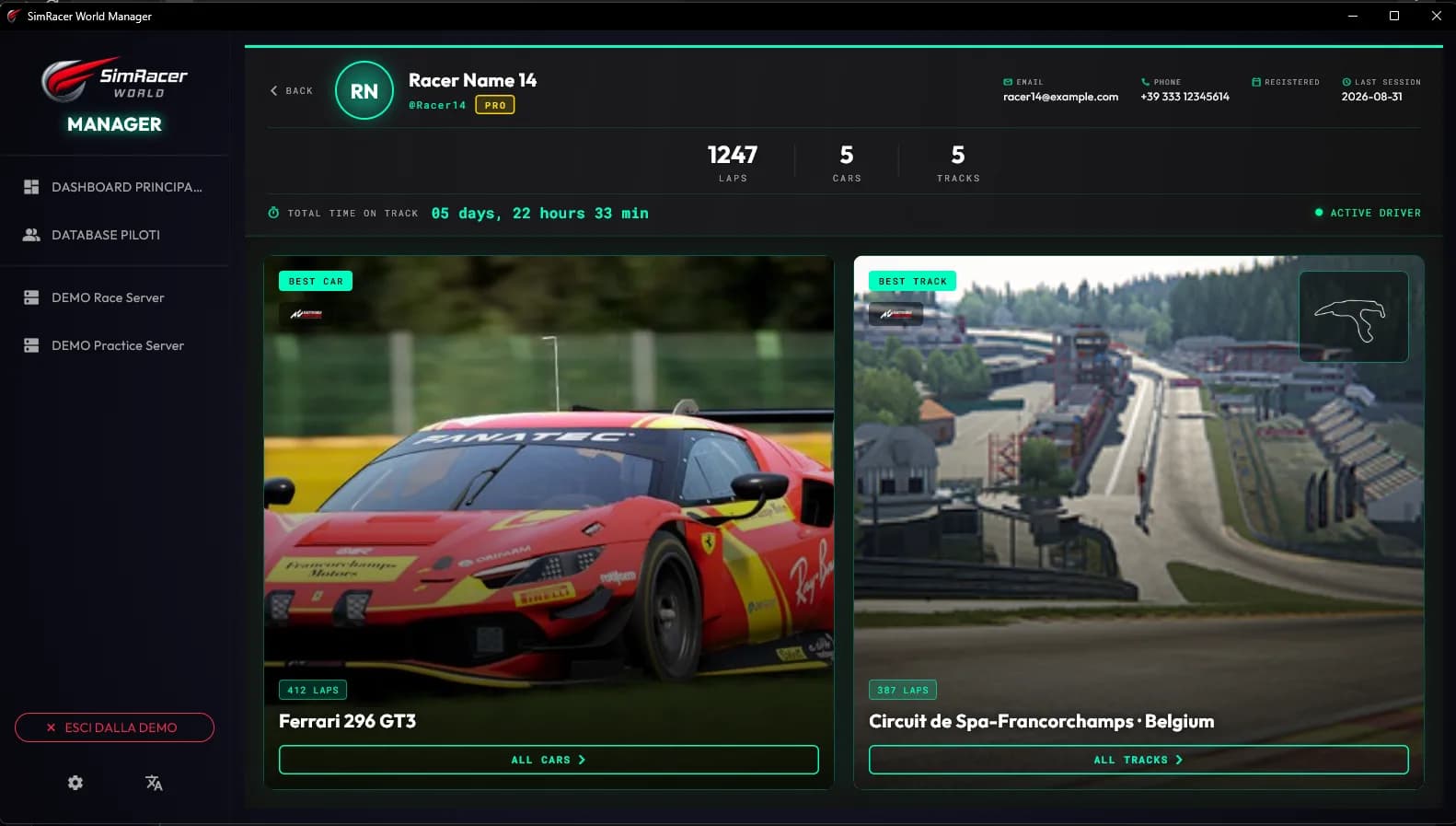Open All Cars list
The image size is (1456, 826).
[x=549, y=760]
